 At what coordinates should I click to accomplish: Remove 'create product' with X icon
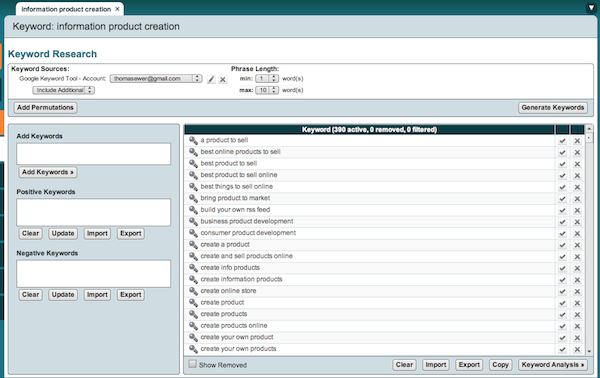pos(577,303)
